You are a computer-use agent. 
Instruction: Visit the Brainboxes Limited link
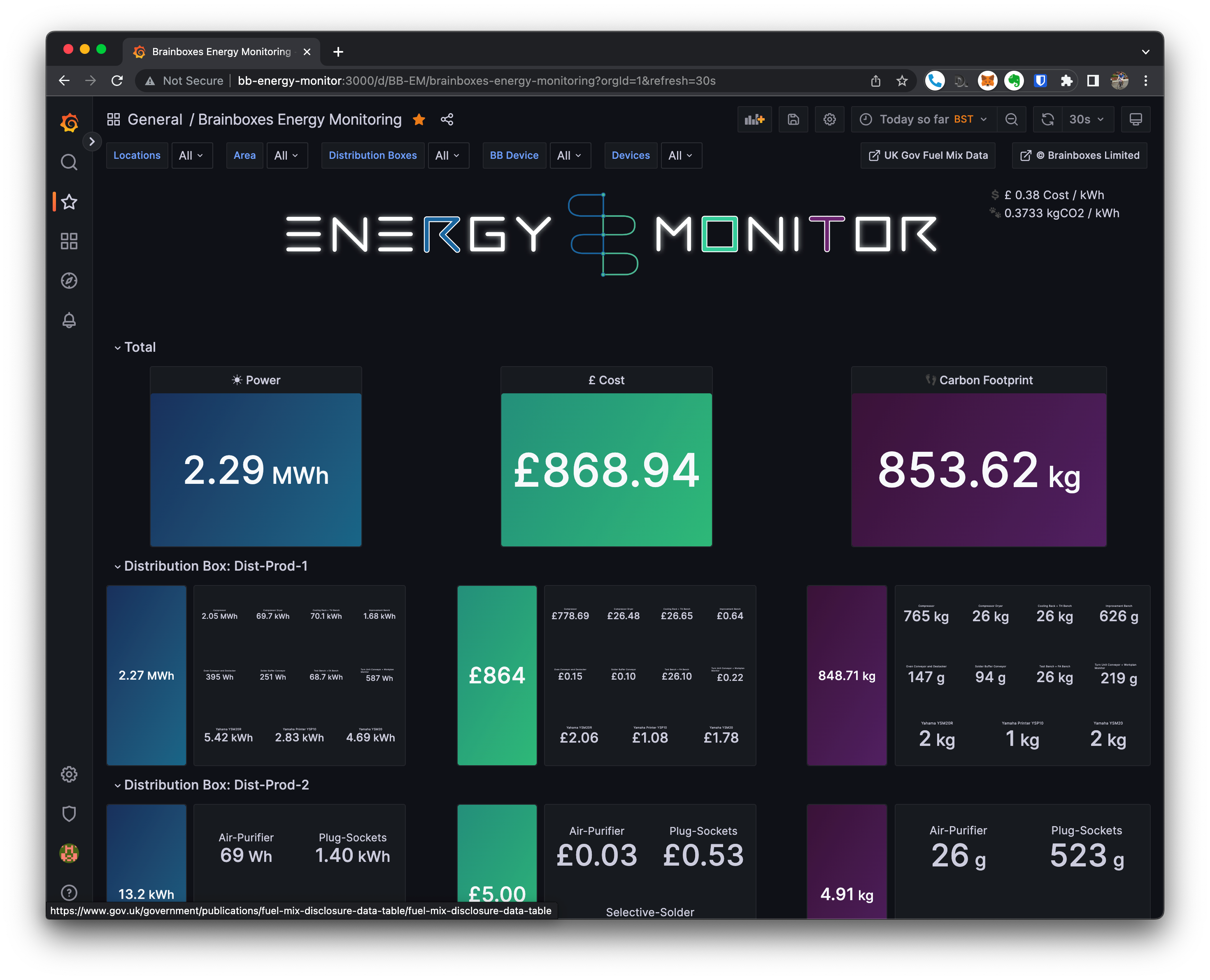[1078, 155]
